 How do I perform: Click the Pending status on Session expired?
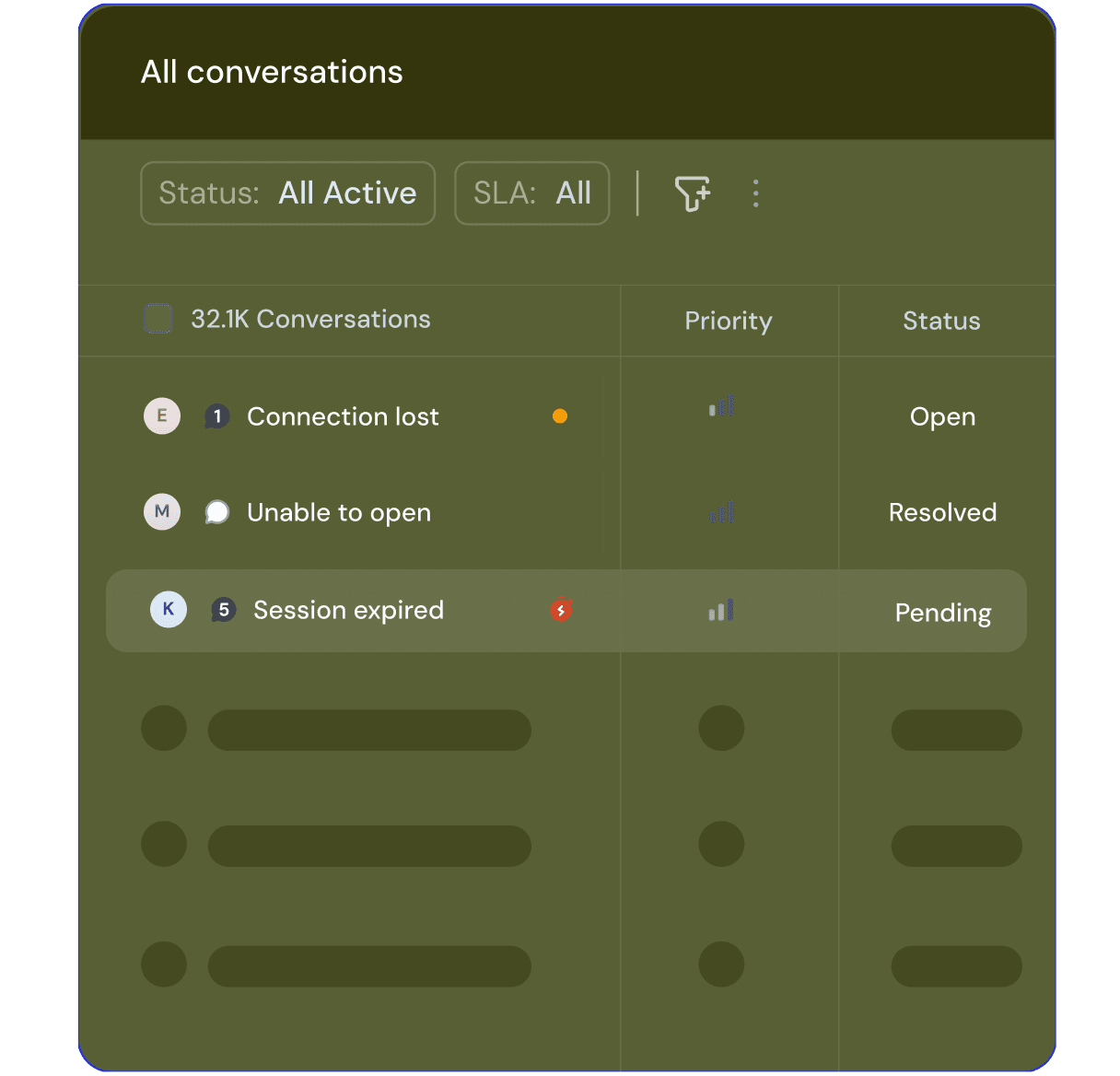942,612
